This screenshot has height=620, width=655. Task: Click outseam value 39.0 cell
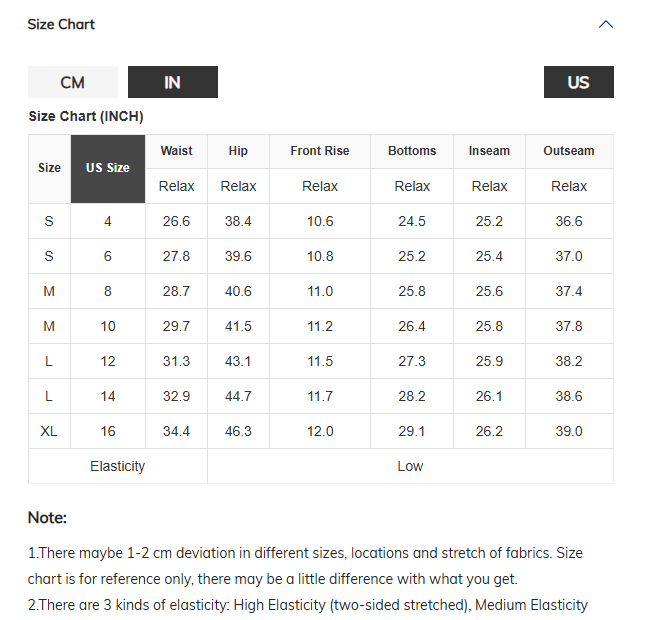pyautogui.click(x=569, y=431)
